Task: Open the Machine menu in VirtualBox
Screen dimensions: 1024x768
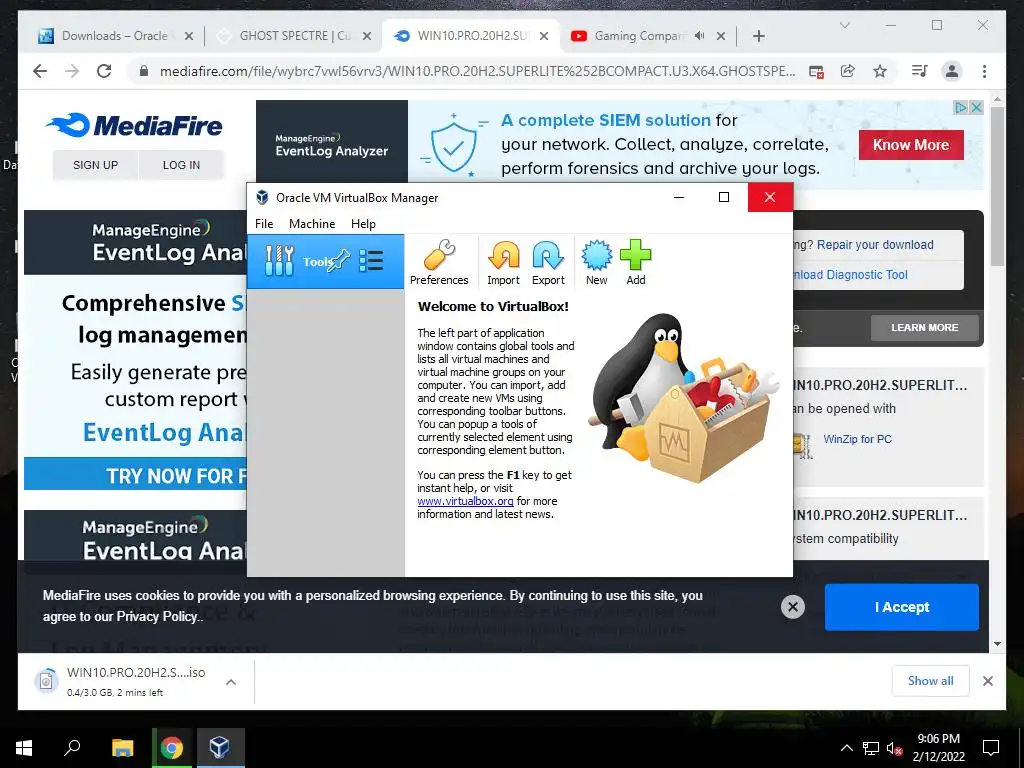Action: pyautogui.click(x=312, y=223)
